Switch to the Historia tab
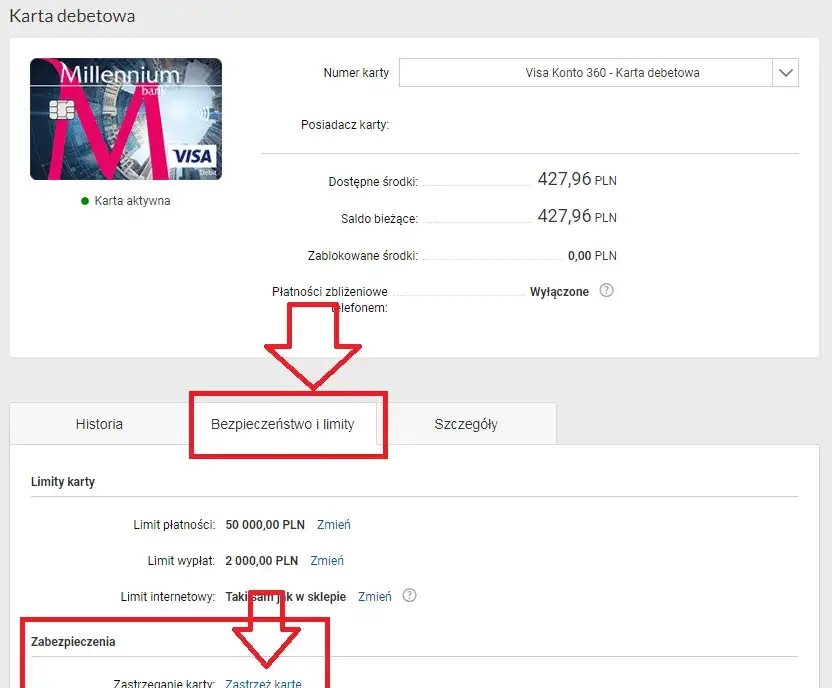832x688 pixels. 99,424
